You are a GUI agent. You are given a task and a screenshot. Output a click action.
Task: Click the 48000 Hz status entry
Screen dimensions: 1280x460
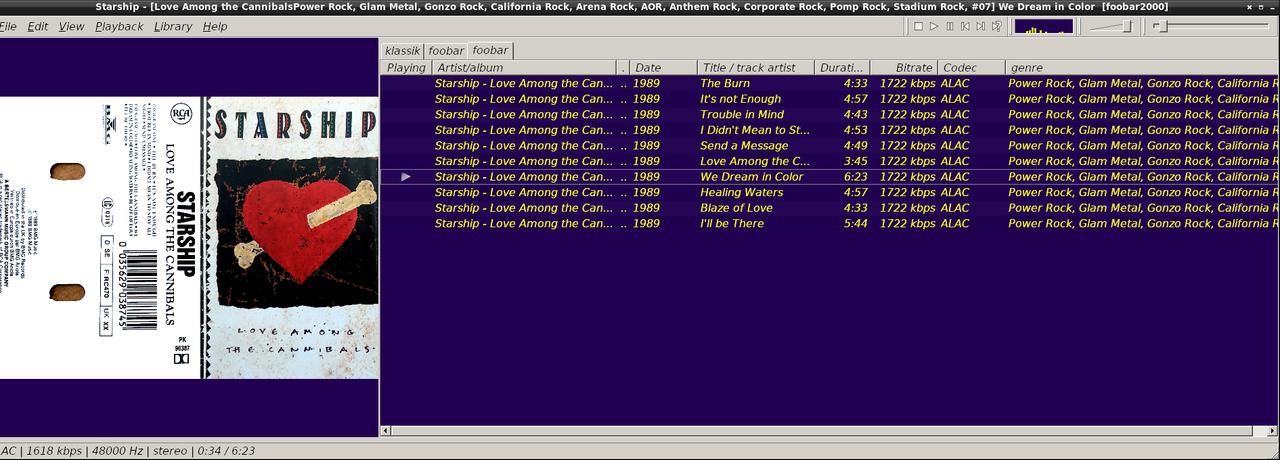click(x=117, y=451)
